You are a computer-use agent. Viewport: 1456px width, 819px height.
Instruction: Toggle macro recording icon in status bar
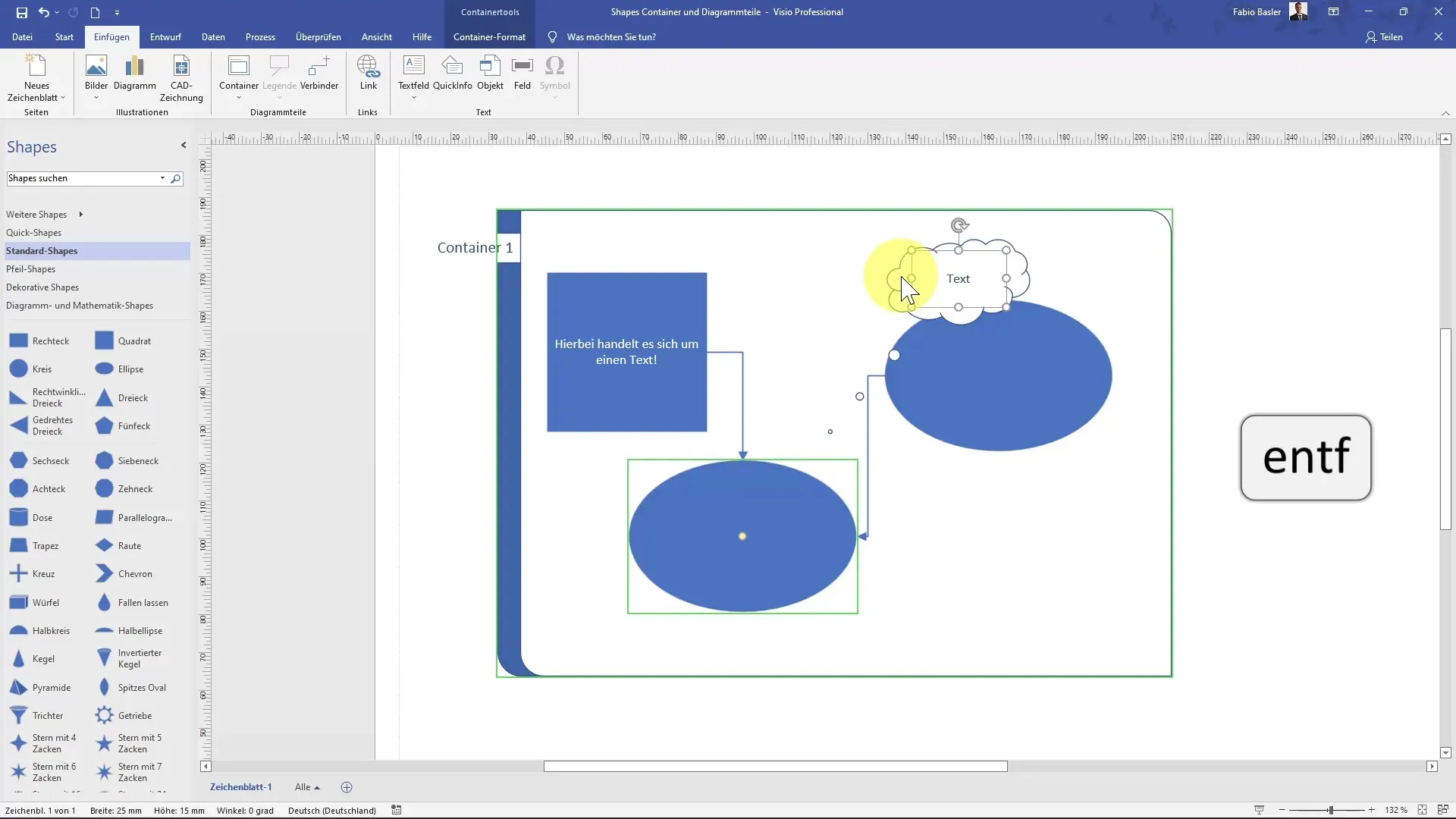tap(396, 810)
